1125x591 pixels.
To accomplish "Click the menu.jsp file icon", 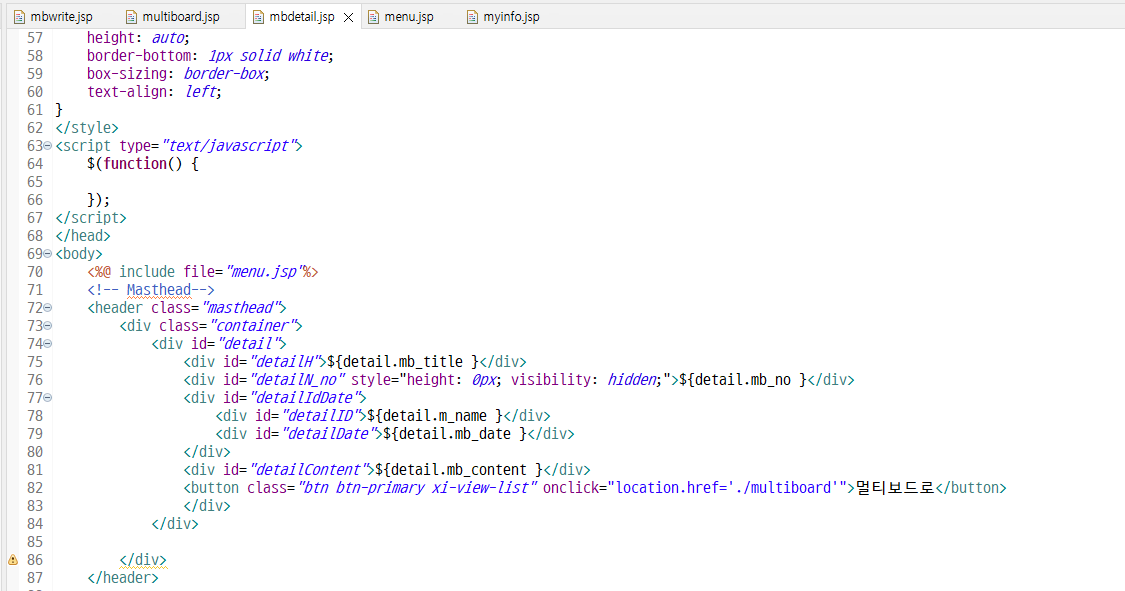I will click(x=373, y=16).
